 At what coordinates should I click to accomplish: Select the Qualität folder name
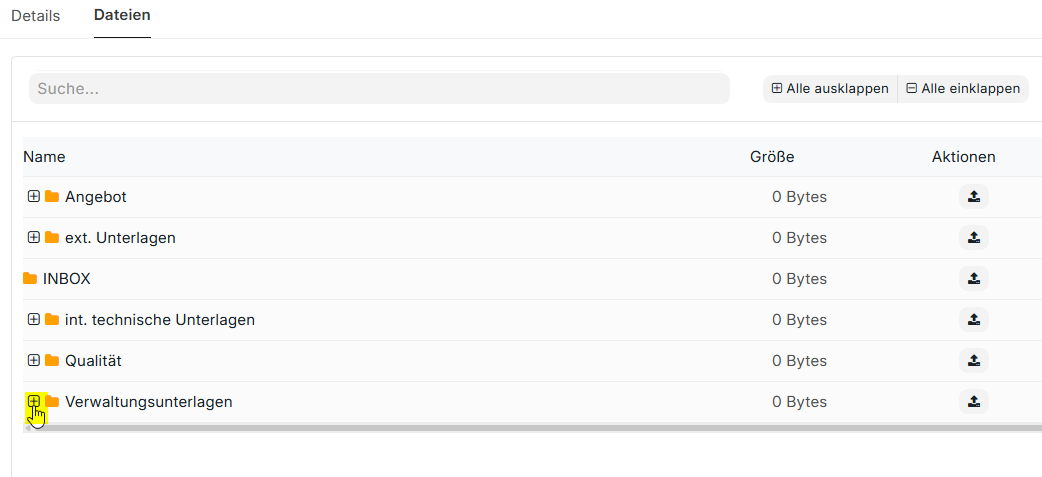coord(93,360)
